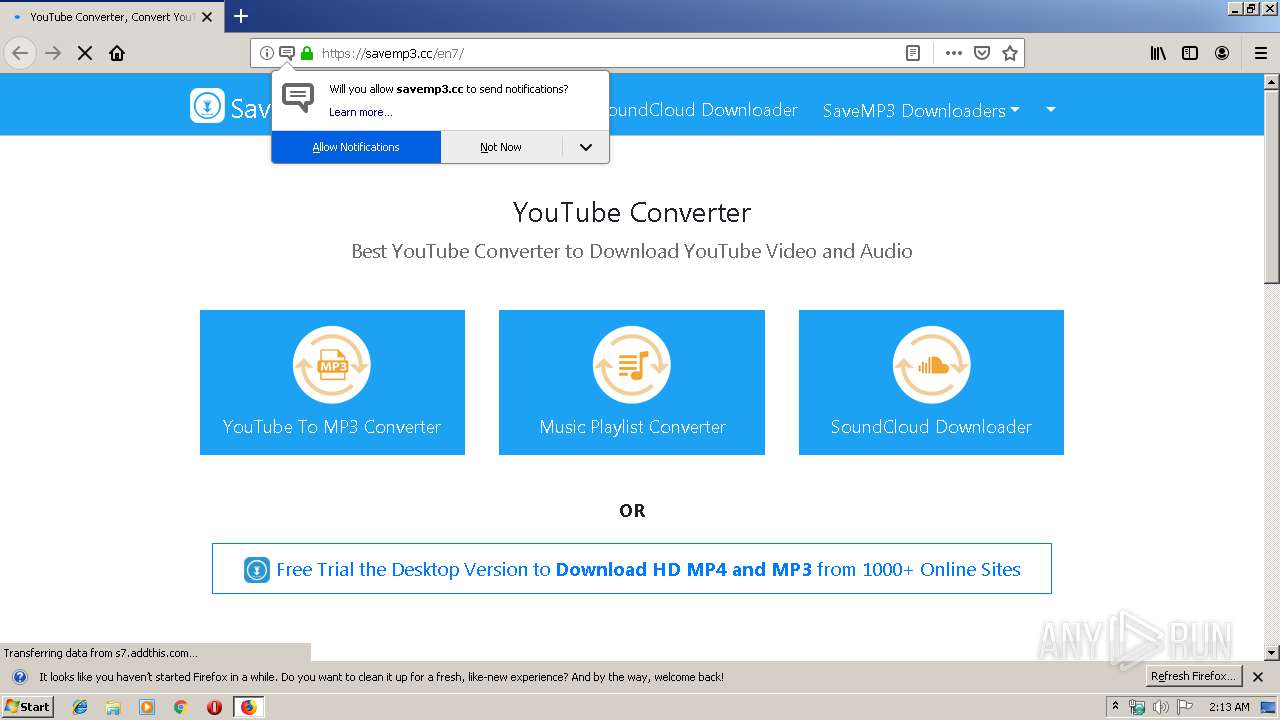This screenshot has width=1280, height=720.
Task: Launch Internet Explorer from taskbar
Action: (x=80, y=707)
